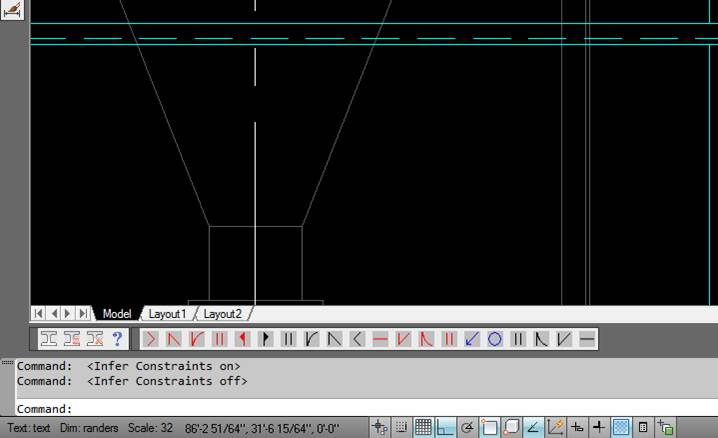Click the red N-shaped line icon
This screenshot has height=438, width=718.
pyautogui.click(x=174, y=339)
